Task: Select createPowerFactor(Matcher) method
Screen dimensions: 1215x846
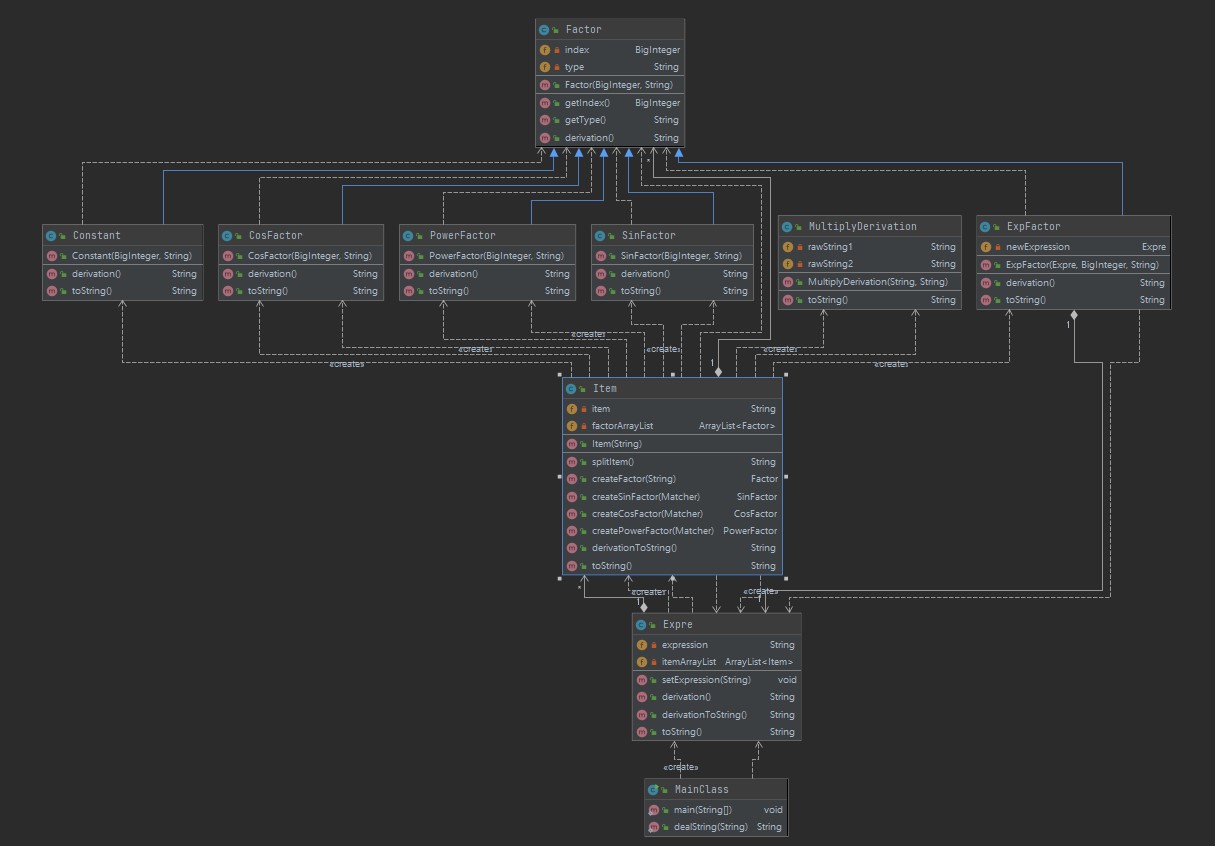Action: click(x=672, y=531)
